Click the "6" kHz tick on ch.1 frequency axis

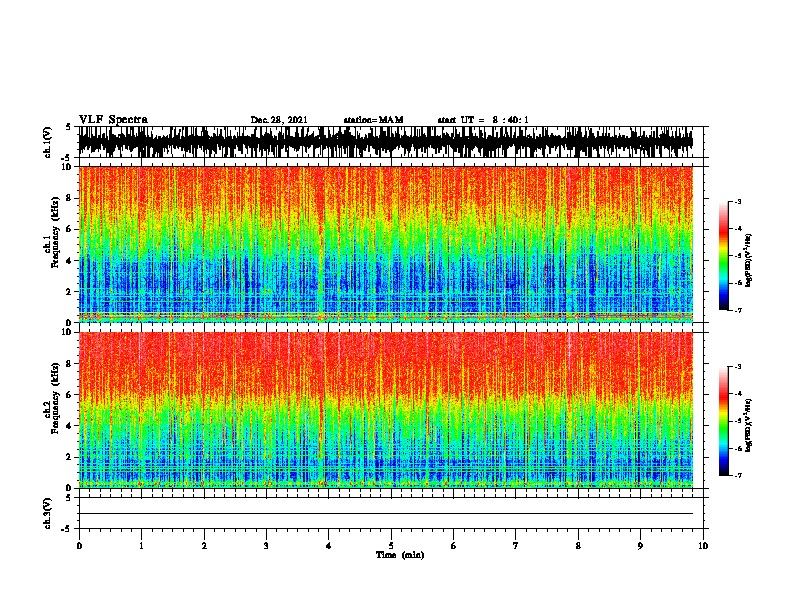coord(70,229)
